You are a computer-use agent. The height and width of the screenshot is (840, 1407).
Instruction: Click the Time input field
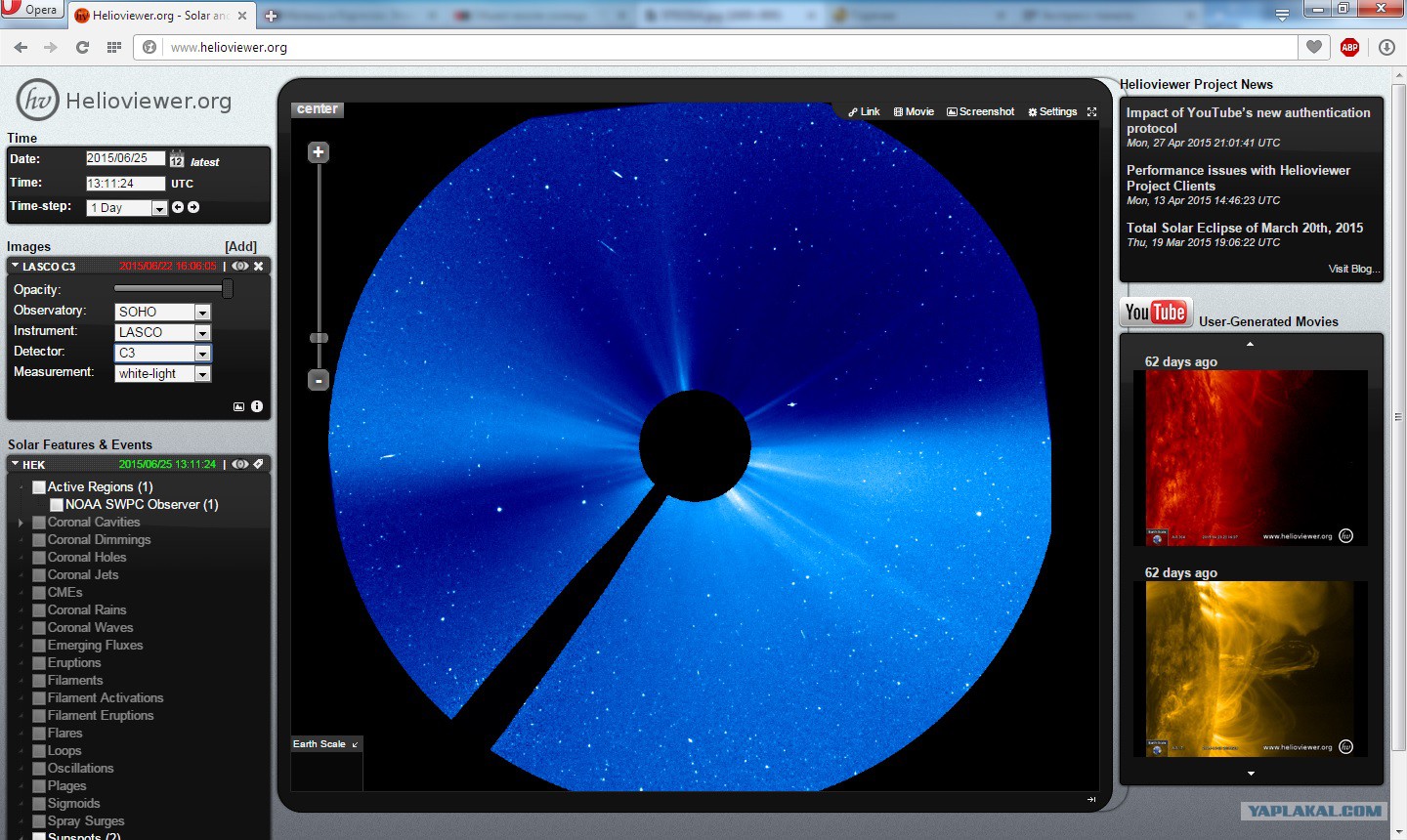point(125,183)
